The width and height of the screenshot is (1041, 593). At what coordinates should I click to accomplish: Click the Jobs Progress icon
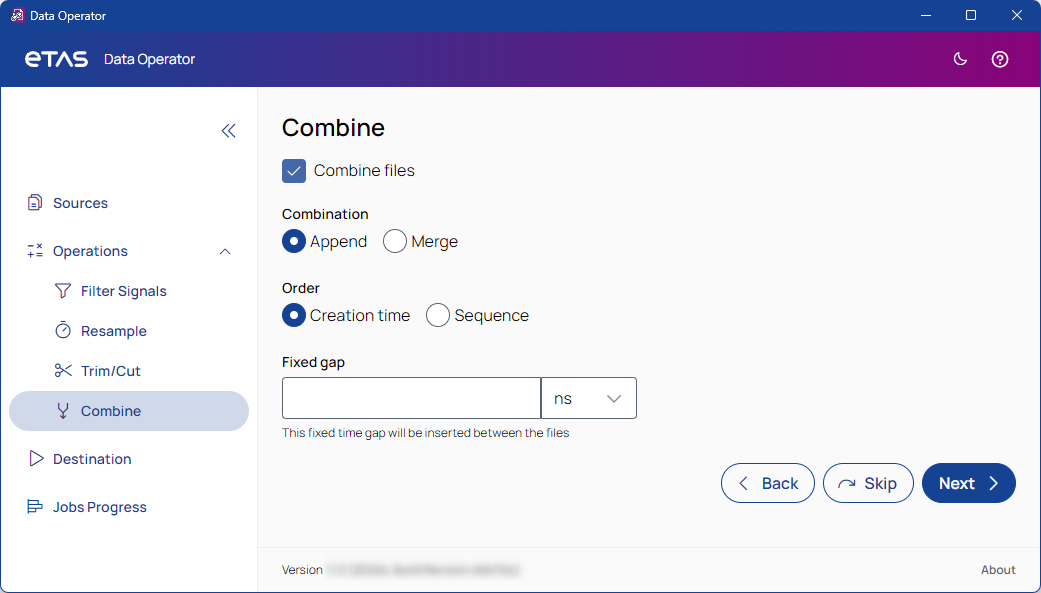tap(35, 507)
